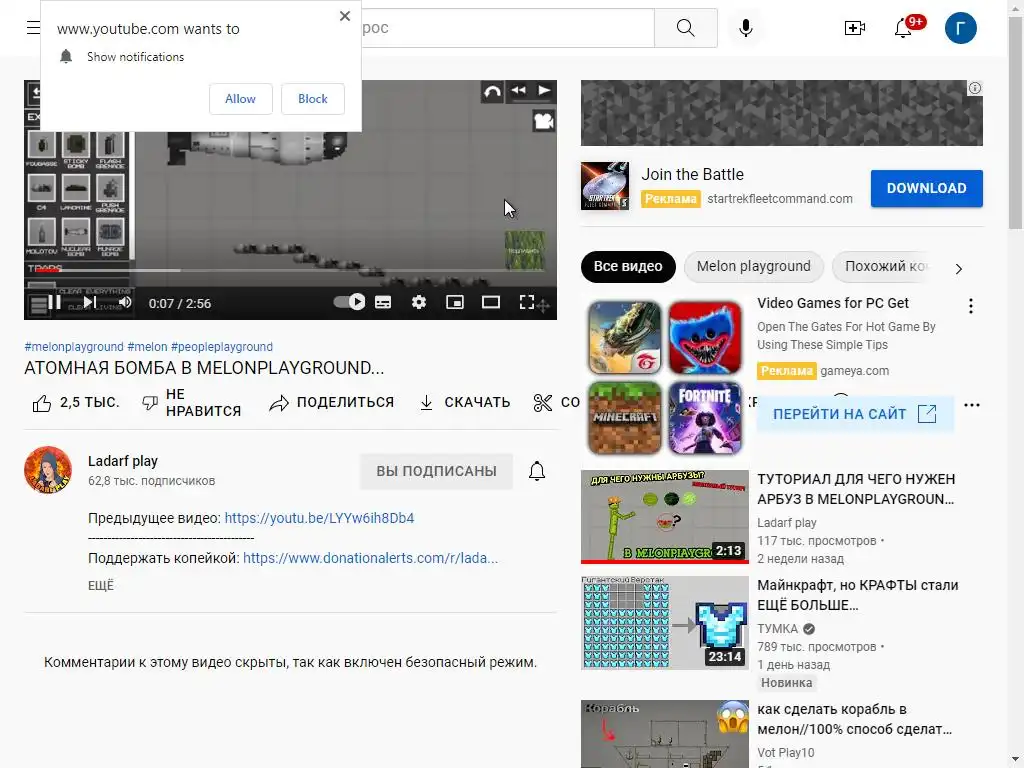Screen dimensions: 1024x768
Task: Block notifications from www.youtube.com
Action: coord(313,99)
